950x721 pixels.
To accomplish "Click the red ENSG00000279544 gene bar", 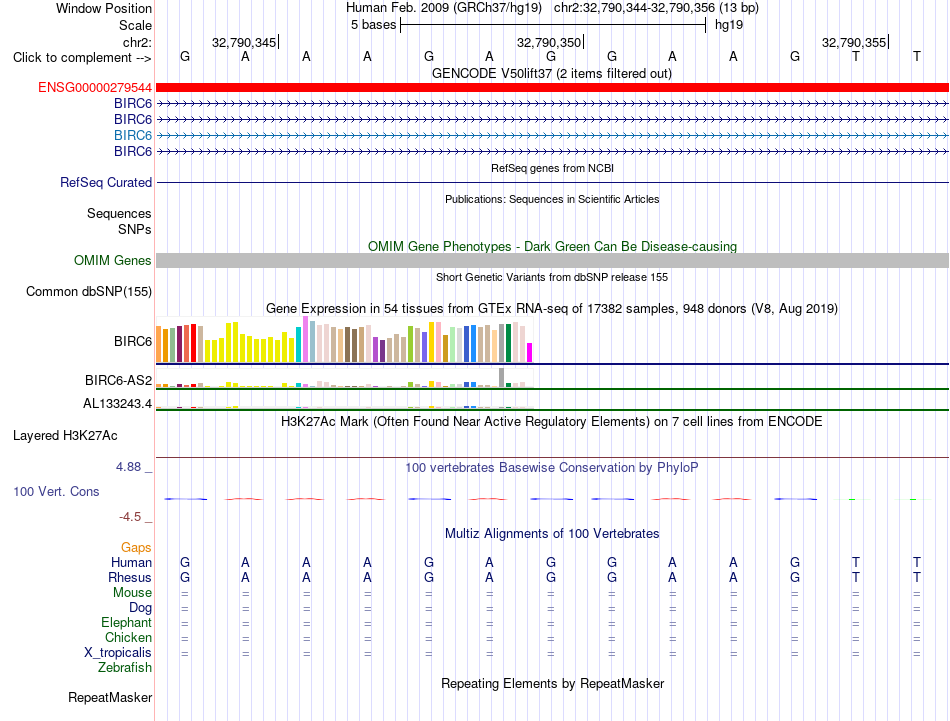I will [x=552, y=88].
